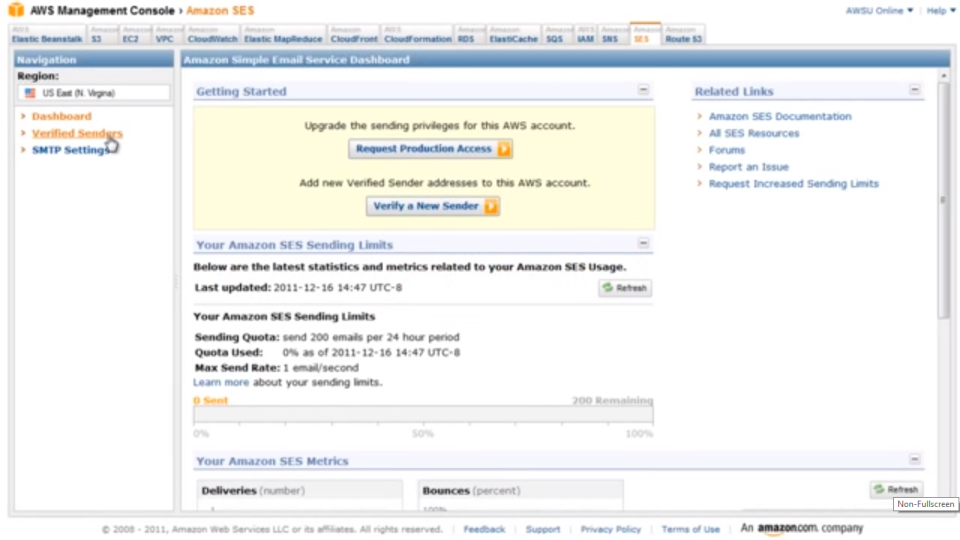The height and width of the screenshot is (540, 960).
Task: Click the '0 Sent' label
Action: point(211,400)
